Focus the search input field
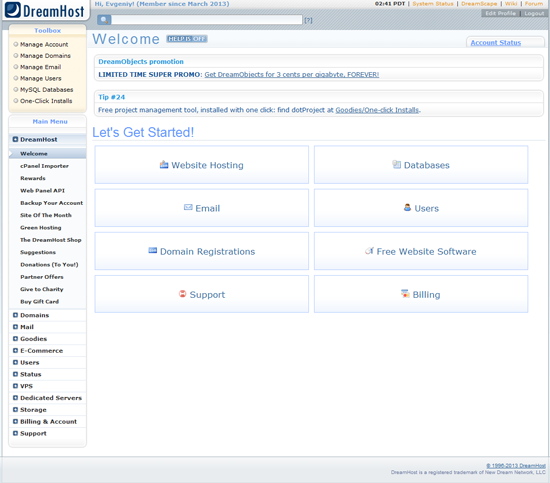This screenshot has height=483, width=550. (x=207, y=20)
